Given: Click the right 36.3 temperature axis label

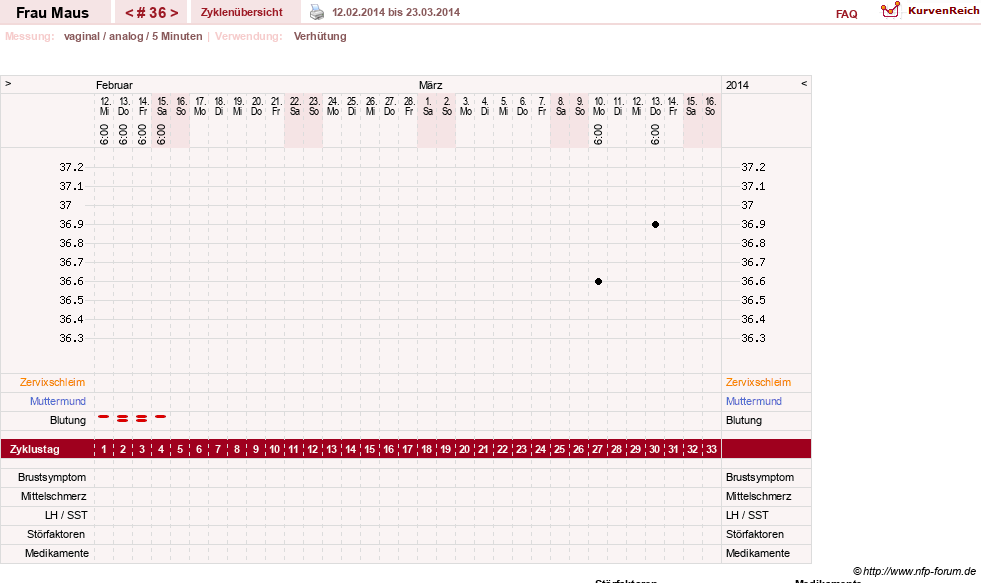Looking at the screenshot, I should click(x=753, y=338).
